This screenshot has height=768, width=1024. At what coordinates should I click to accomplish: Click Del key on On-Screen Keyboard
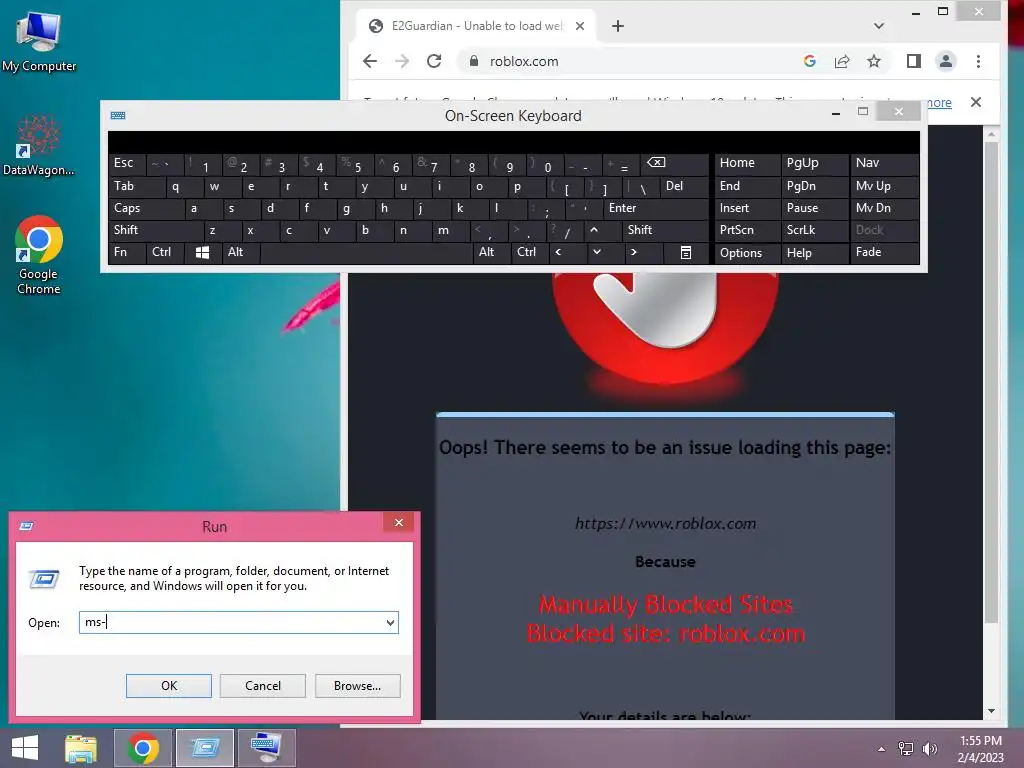[x=684, y=186]
